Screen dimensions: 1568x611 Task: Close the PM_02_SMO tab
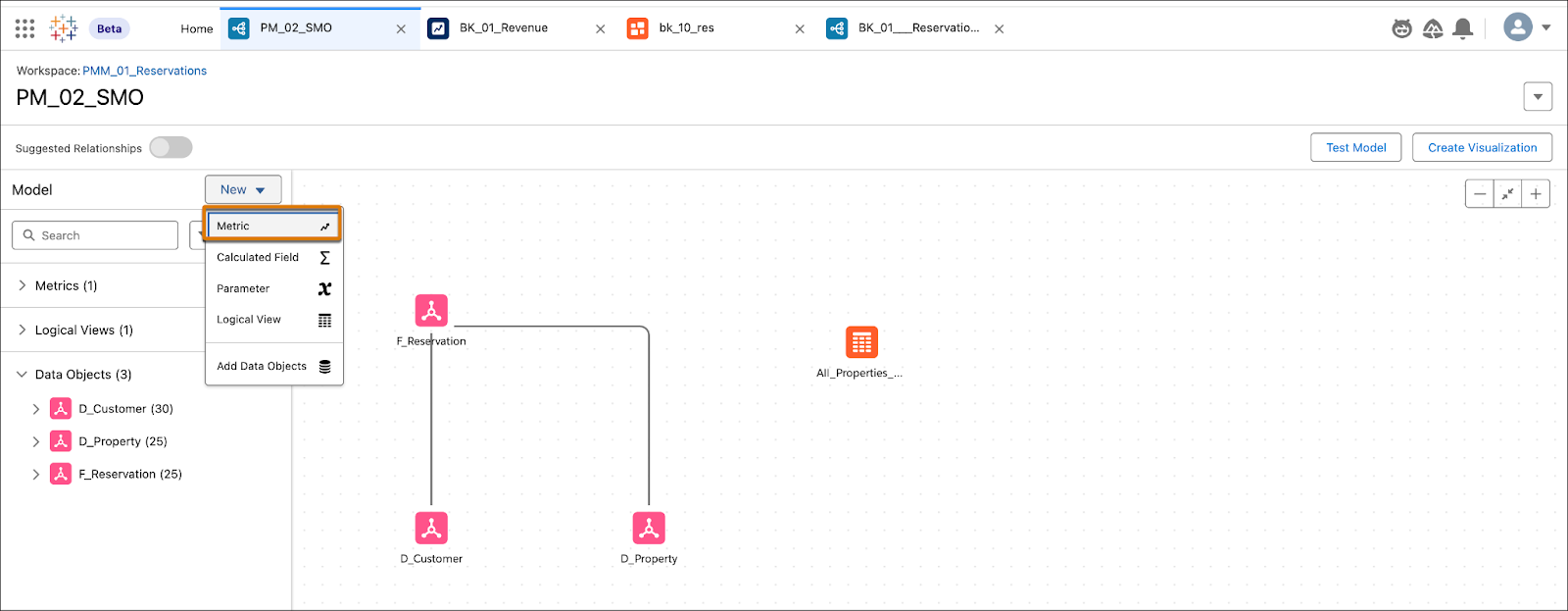click(x=401, y=29)
